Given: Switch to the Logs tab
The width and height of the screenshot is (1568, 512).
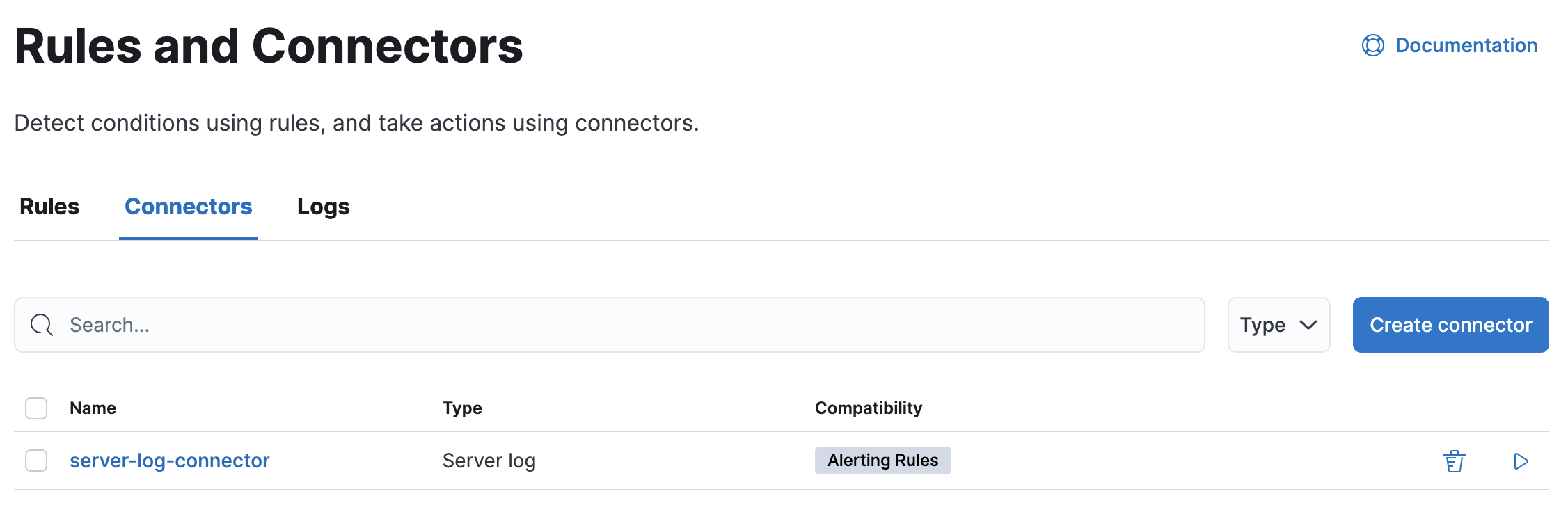Looking at the screenshot, I should 322,206.
